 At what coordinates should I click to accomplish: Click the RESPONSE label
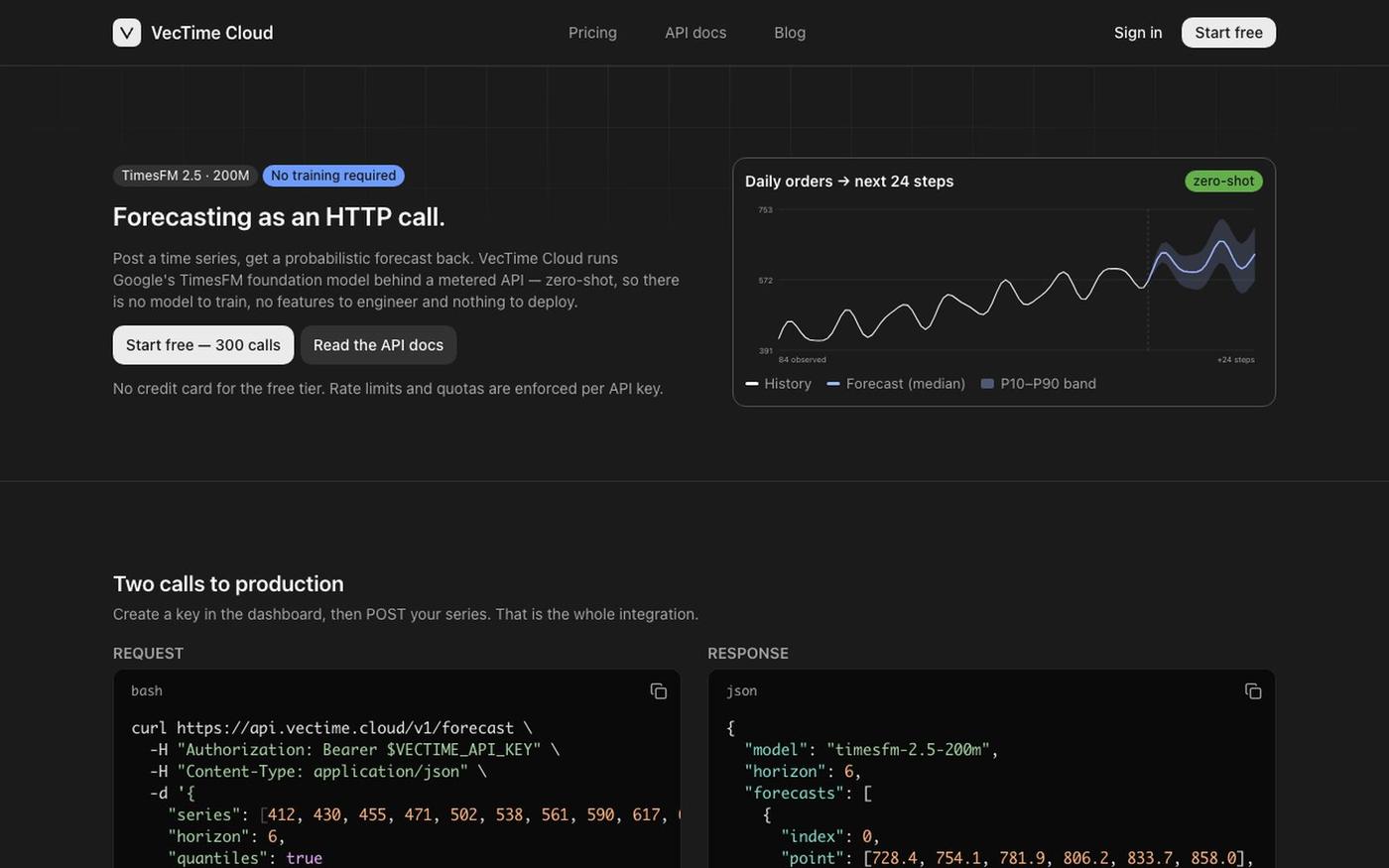tap(748, 653)
